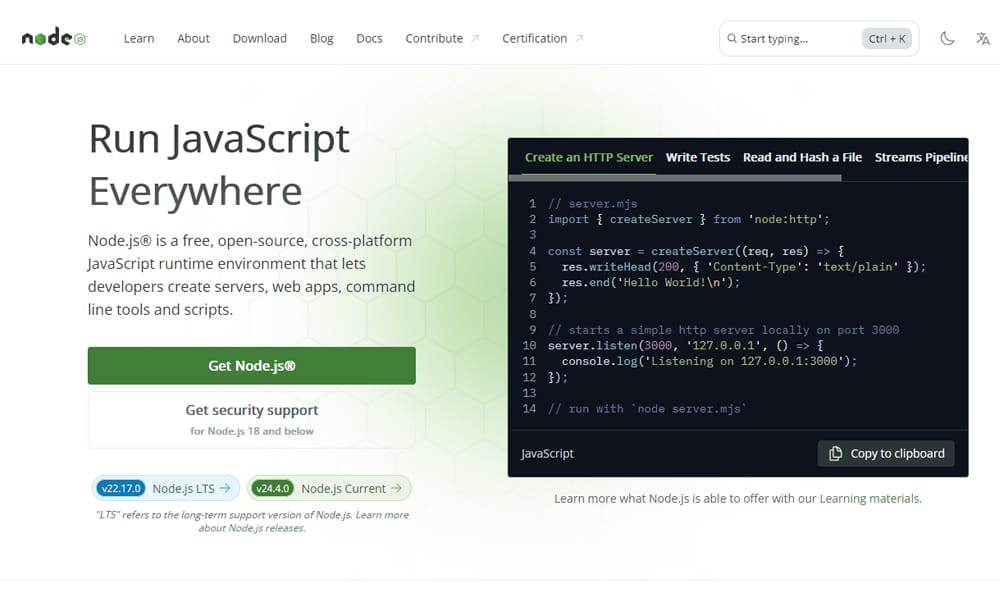Select the Streams Pipeline tab
This screenshot has height=600, width=1000.
pos(921,157)
